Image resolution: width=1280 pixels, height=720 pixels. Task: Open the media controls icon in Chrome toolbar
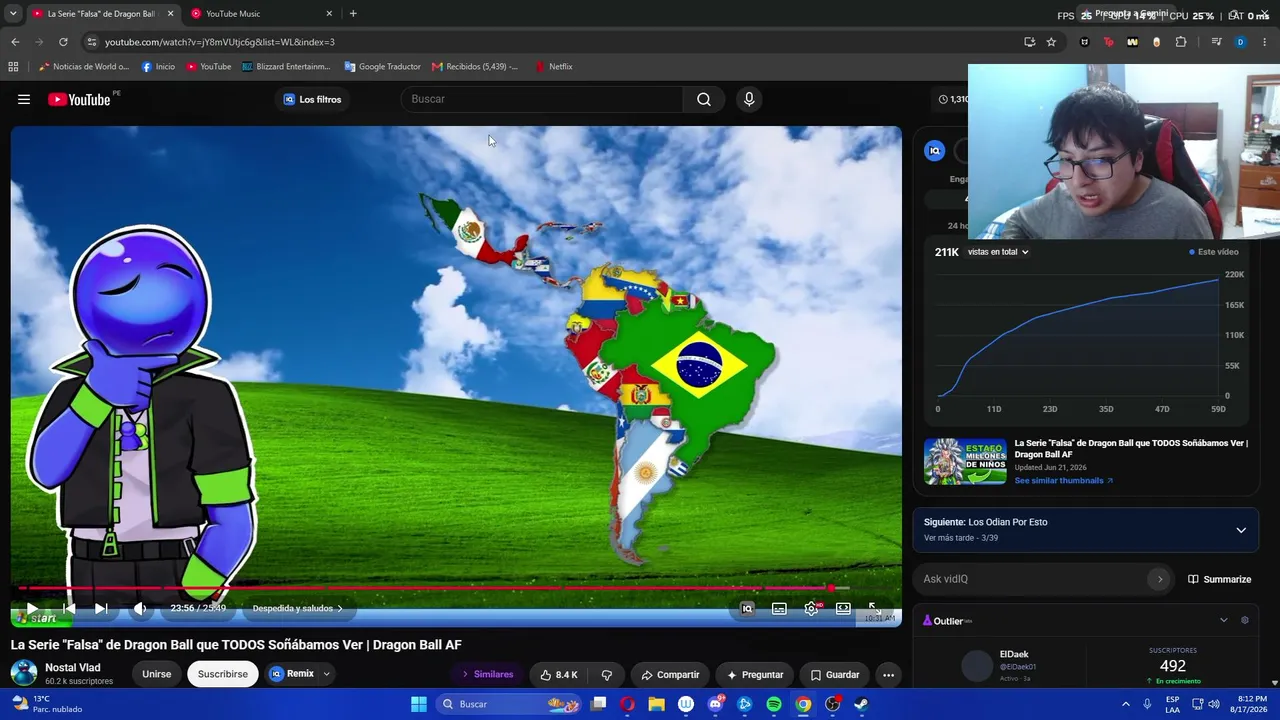1216,42
